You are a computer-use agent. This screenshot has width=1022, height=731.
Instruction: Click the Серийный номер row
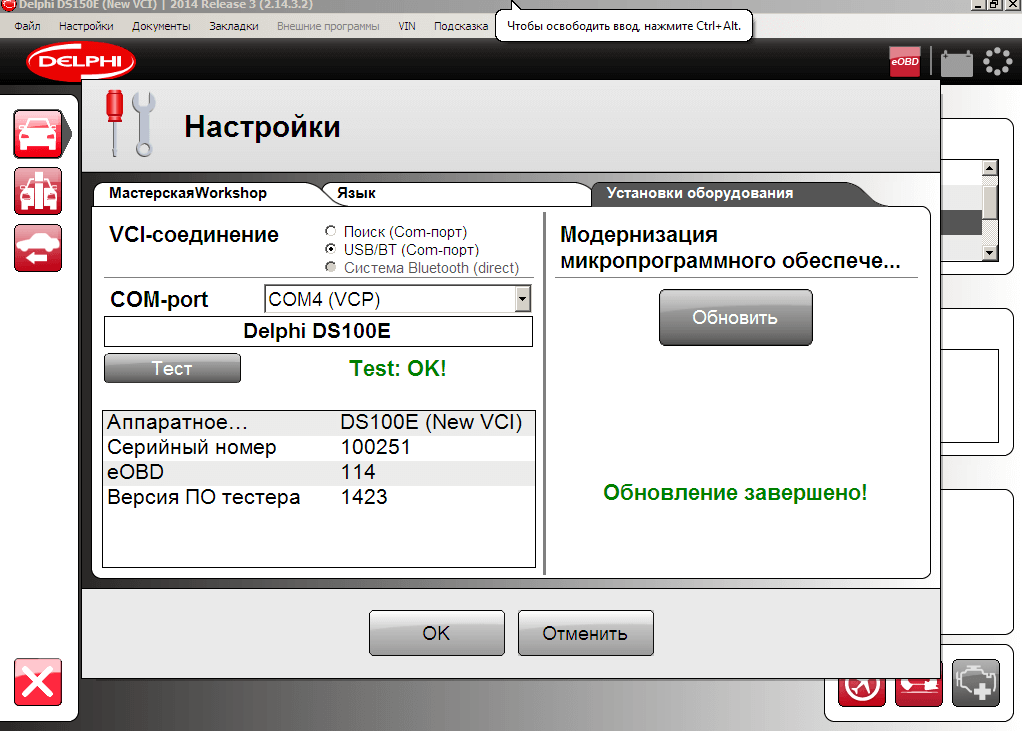(x=319, y=448)
